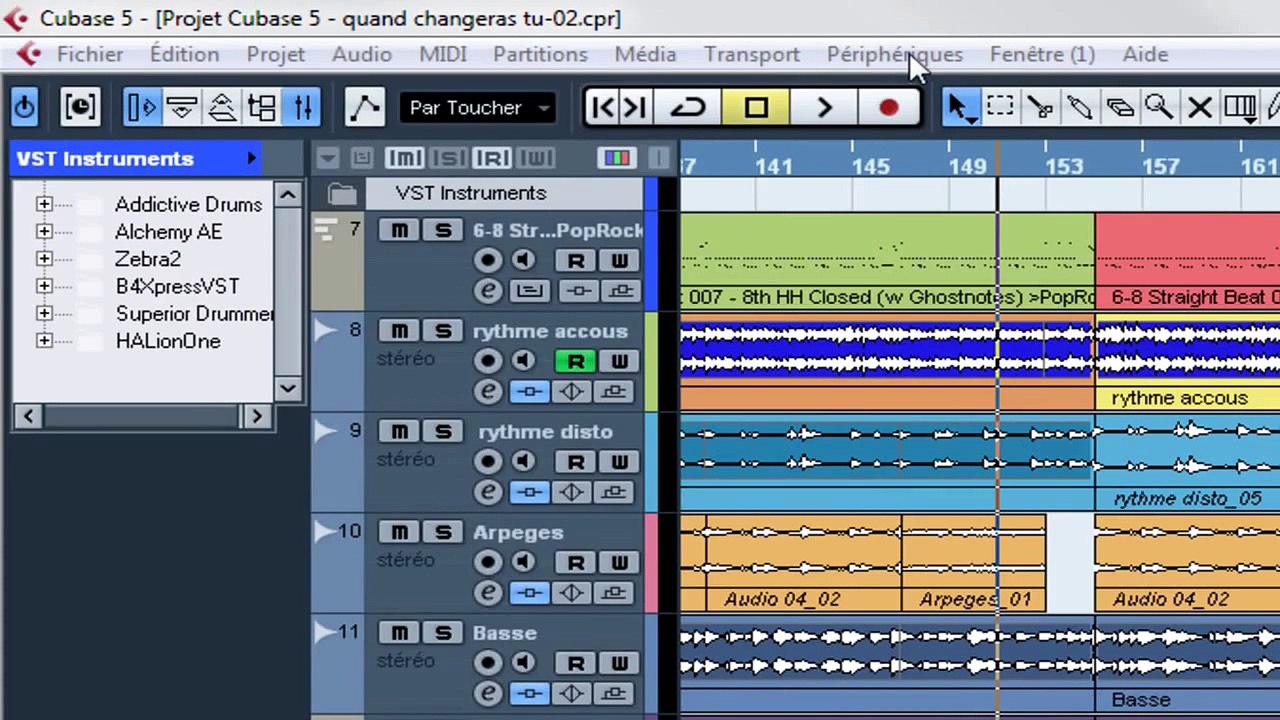The image size is (1280, 720).
Task: Select the Arpeges_01 audio clip
Action: click(973, 563)
